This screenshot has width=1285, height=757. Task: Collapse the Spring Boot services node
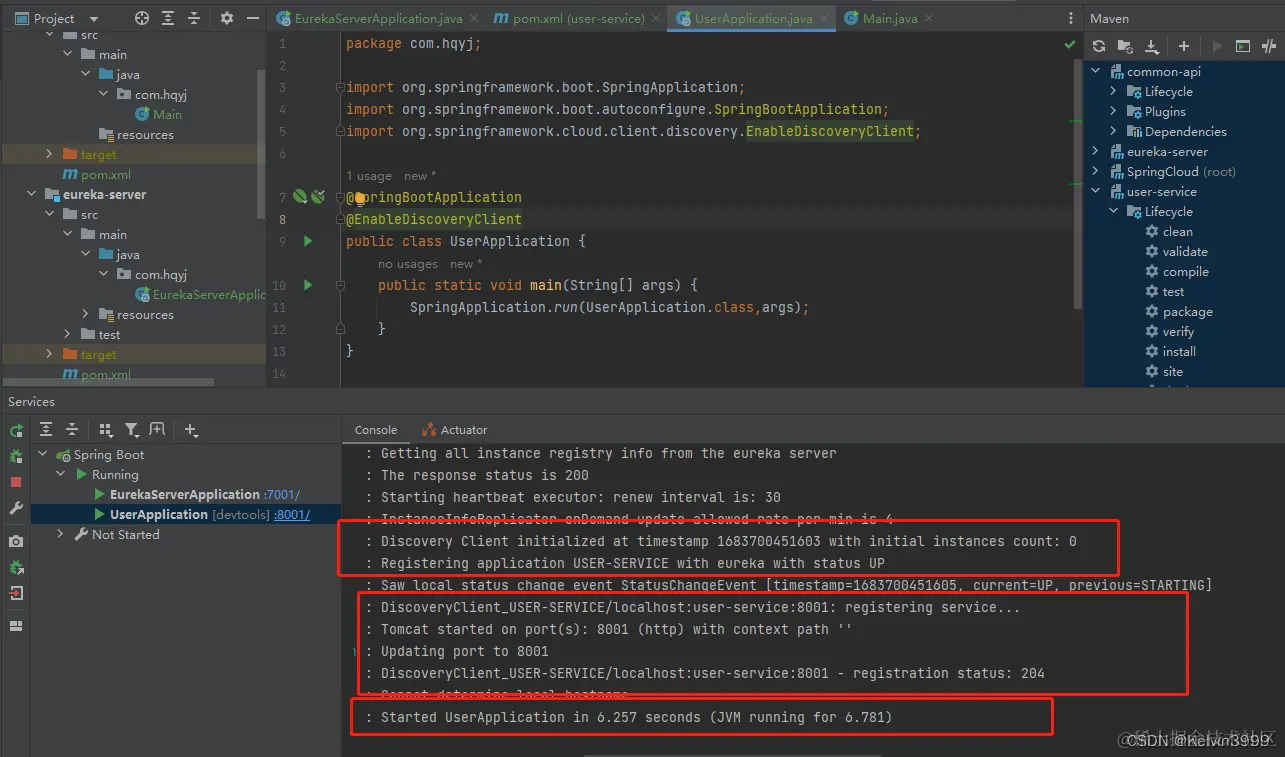tap(43, 455)
